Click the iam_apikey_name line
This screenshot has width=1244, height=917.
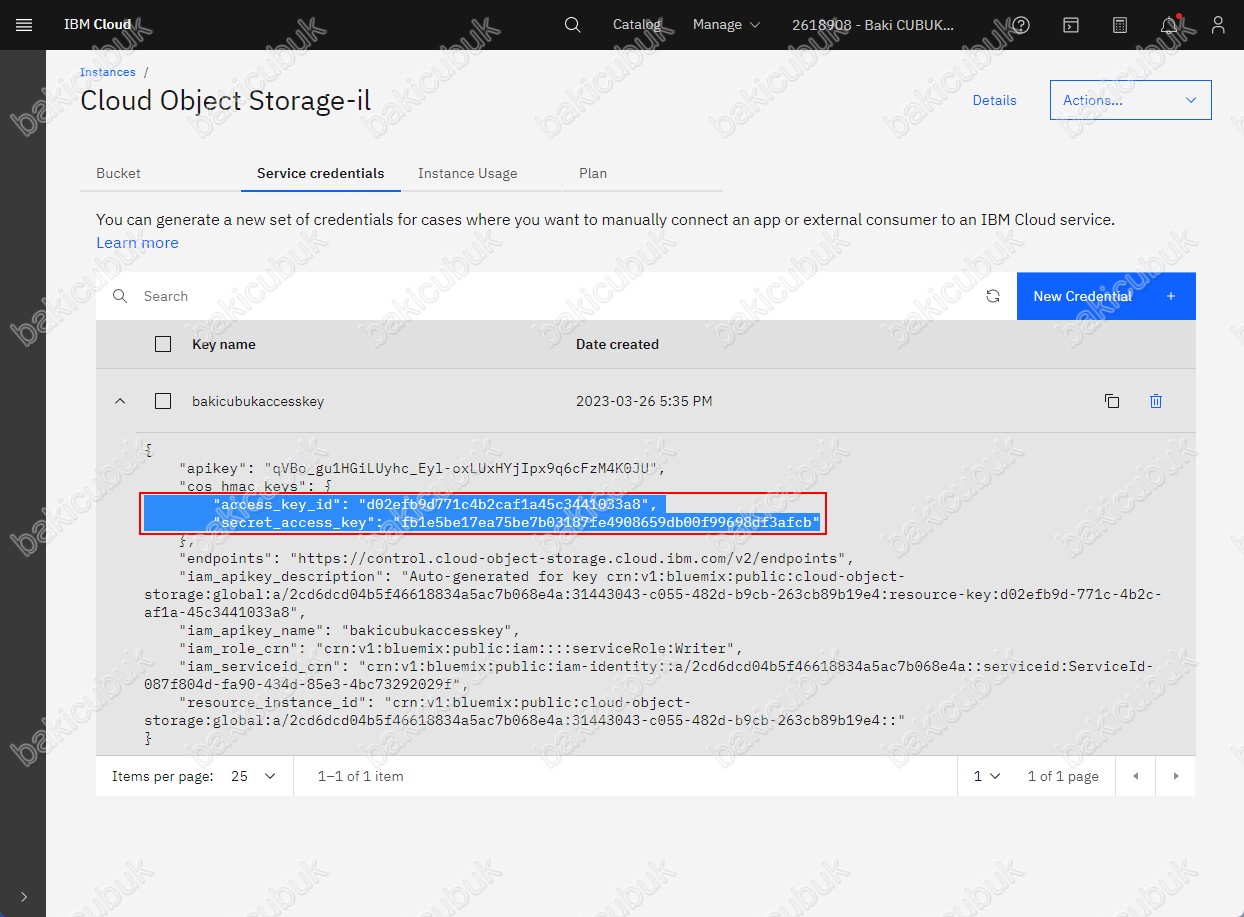(x=349, y=630)
